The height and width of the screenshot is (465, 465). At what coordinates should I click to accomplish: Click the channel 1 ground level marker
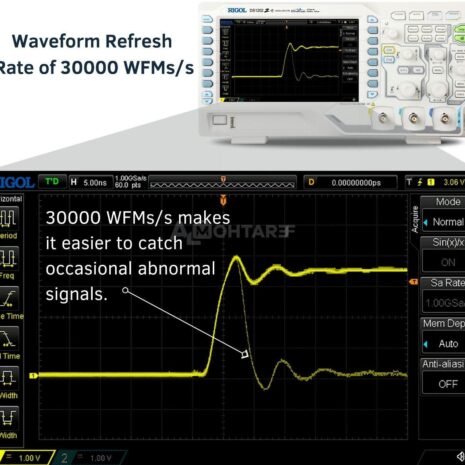(33, 376)
